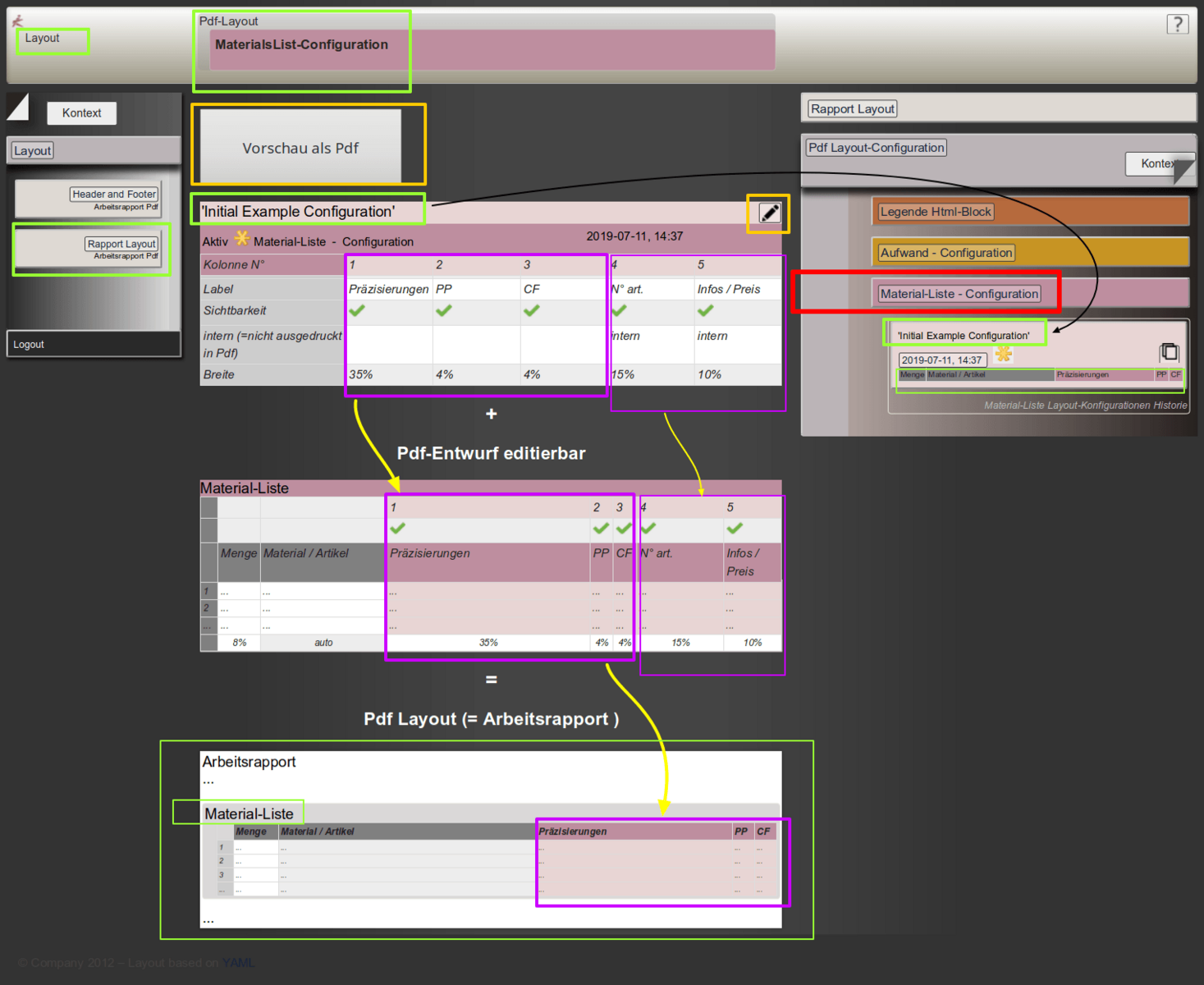The width and height of the screenshot is (1204, 985).
Task: Click the pencil edit icon for the configuration
Action: (x=769, y=213)
